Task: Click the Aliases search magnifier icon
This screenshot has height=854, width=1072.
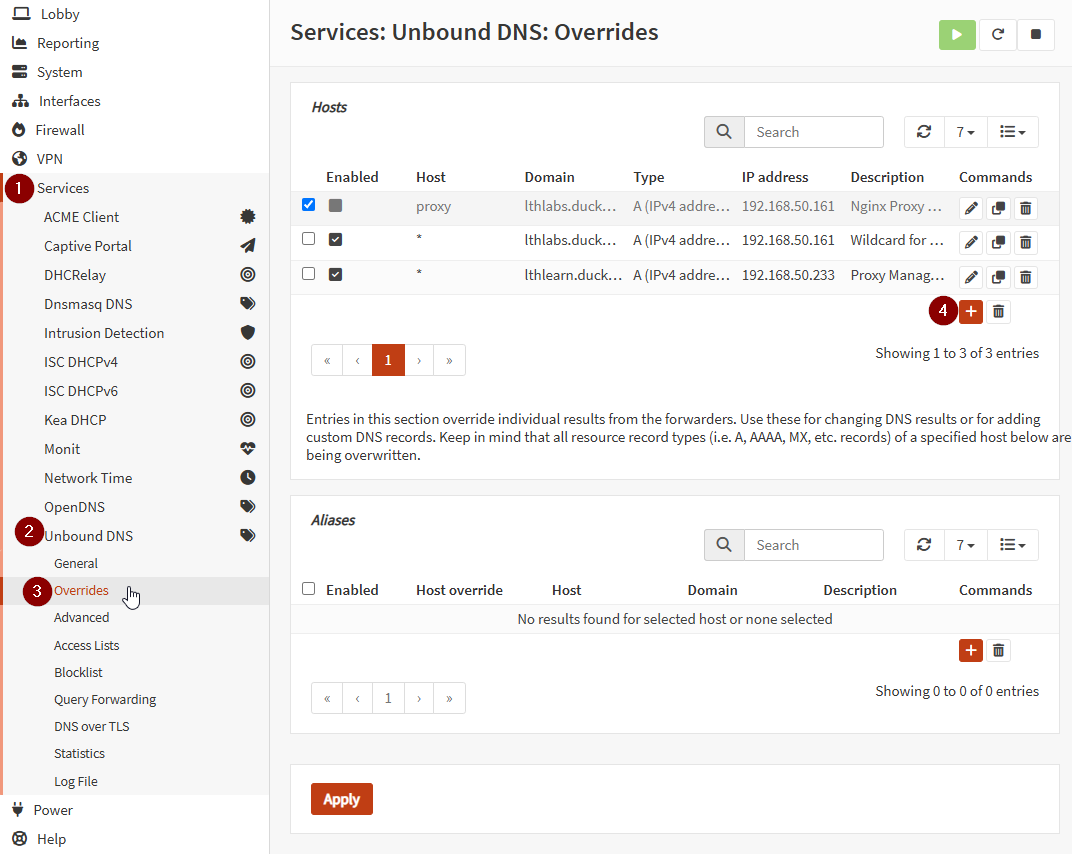Action: (724, 545)
